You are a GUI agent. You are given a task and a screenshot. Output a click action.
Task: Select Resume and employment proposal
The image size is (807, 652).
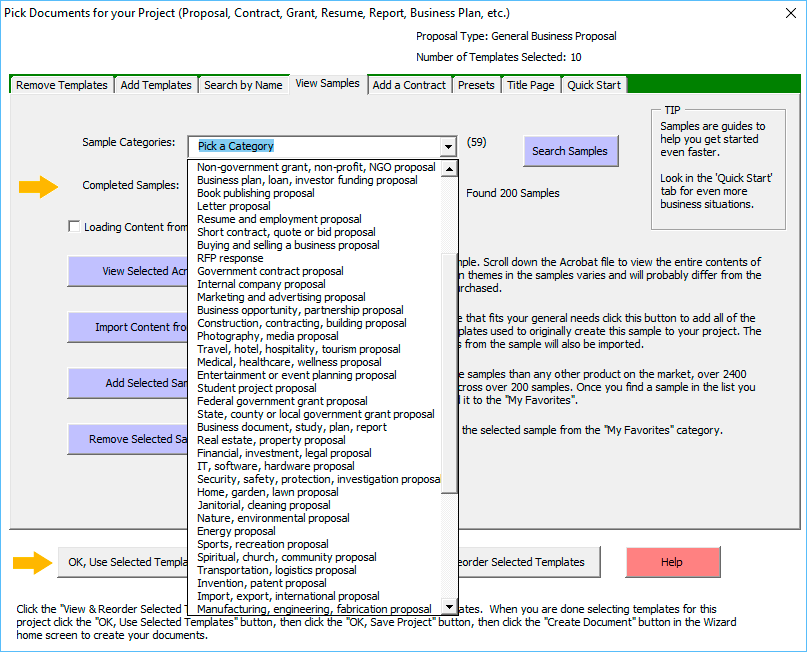[x=315, y=219]
